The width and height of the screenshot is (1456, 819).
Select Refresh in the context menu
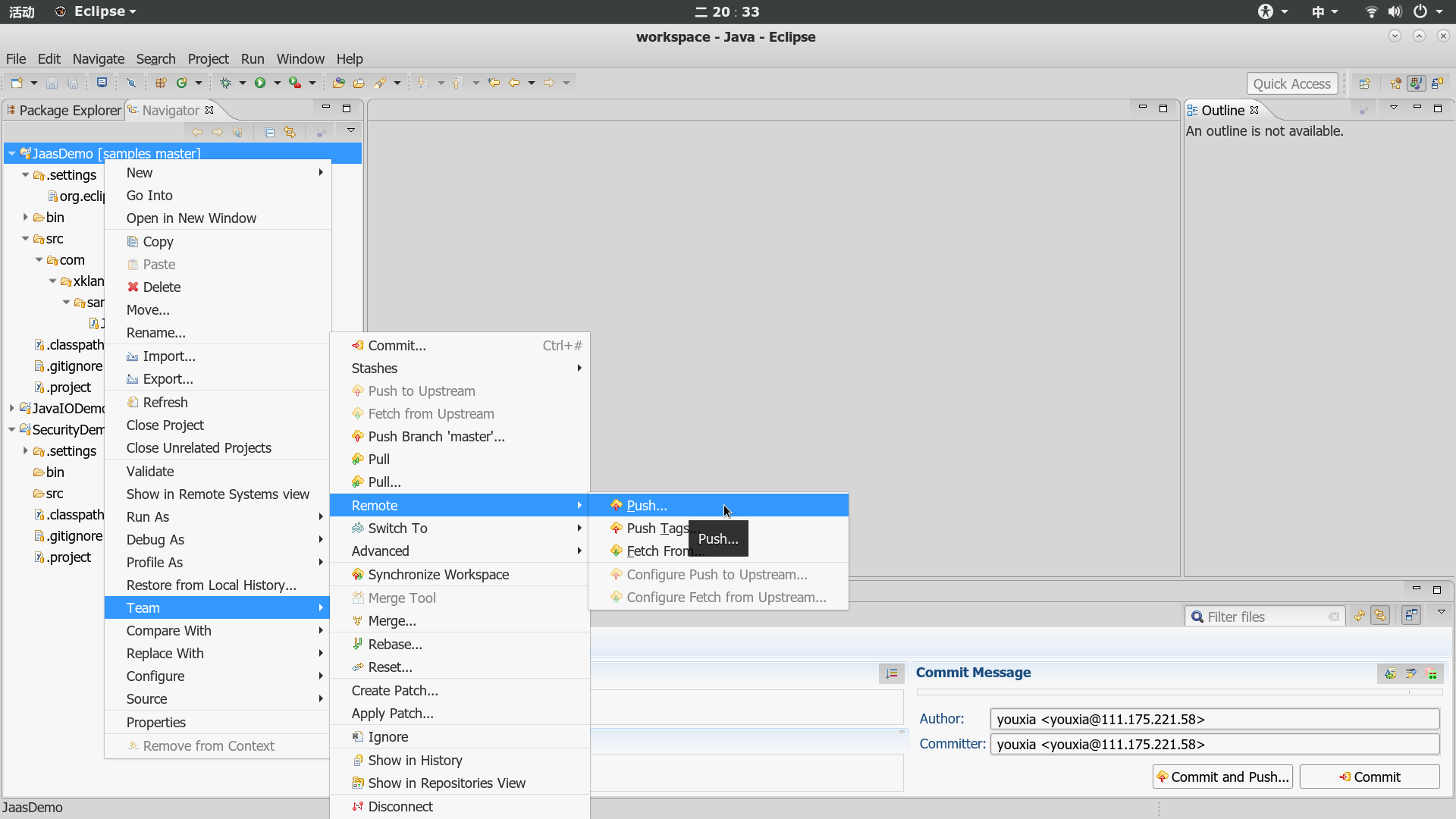[x=217, y=402]
